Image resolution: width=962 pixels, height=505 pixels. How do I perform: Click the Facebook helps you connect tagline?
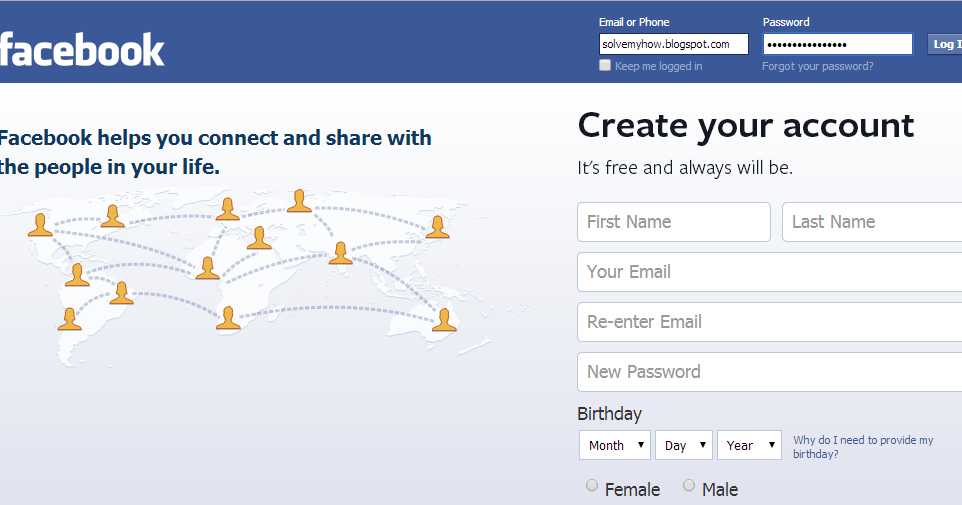pos(215,152)
